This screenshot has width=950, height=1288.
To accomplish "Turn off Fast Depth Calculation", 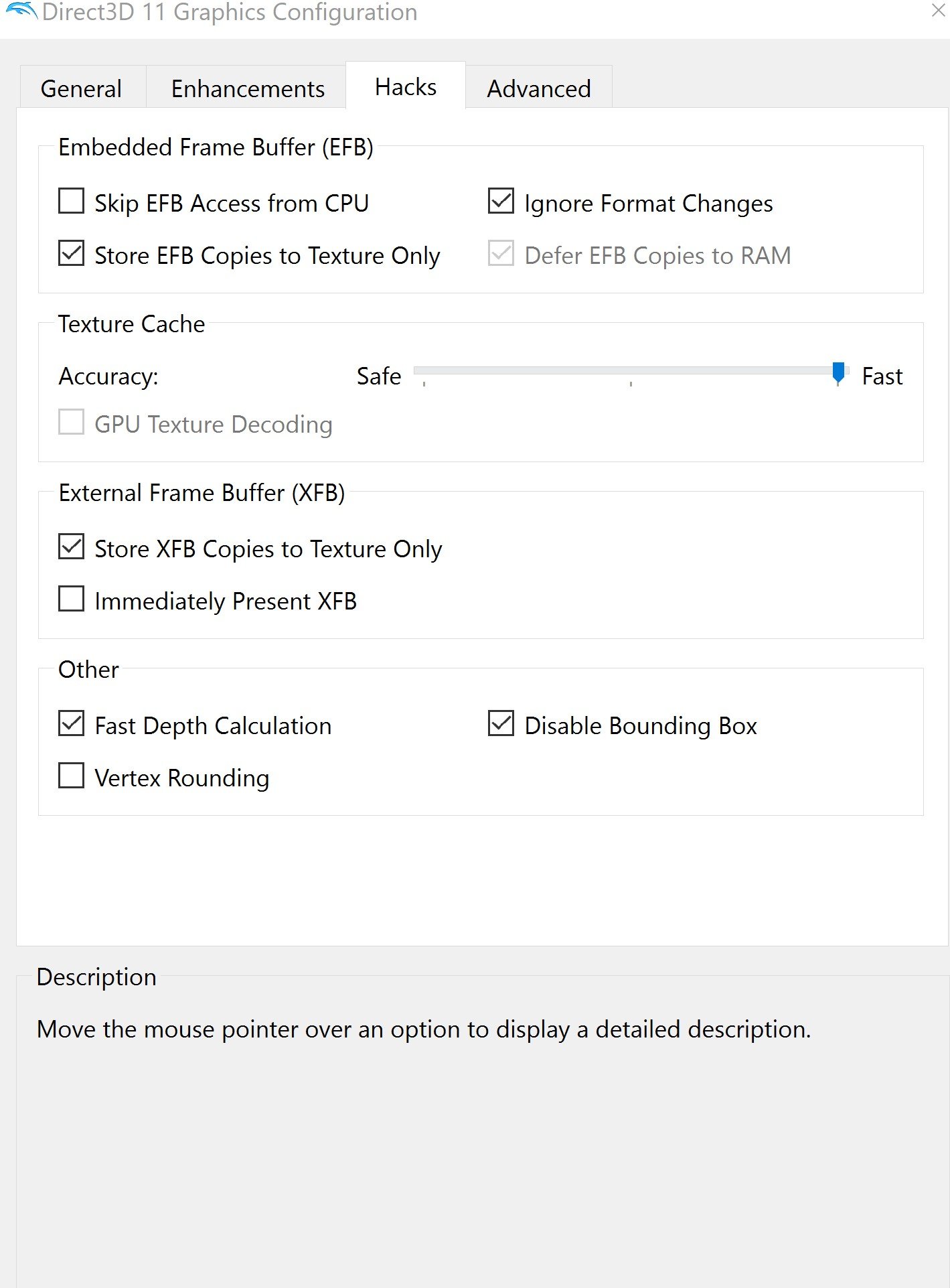I will (x=72, y=724).
